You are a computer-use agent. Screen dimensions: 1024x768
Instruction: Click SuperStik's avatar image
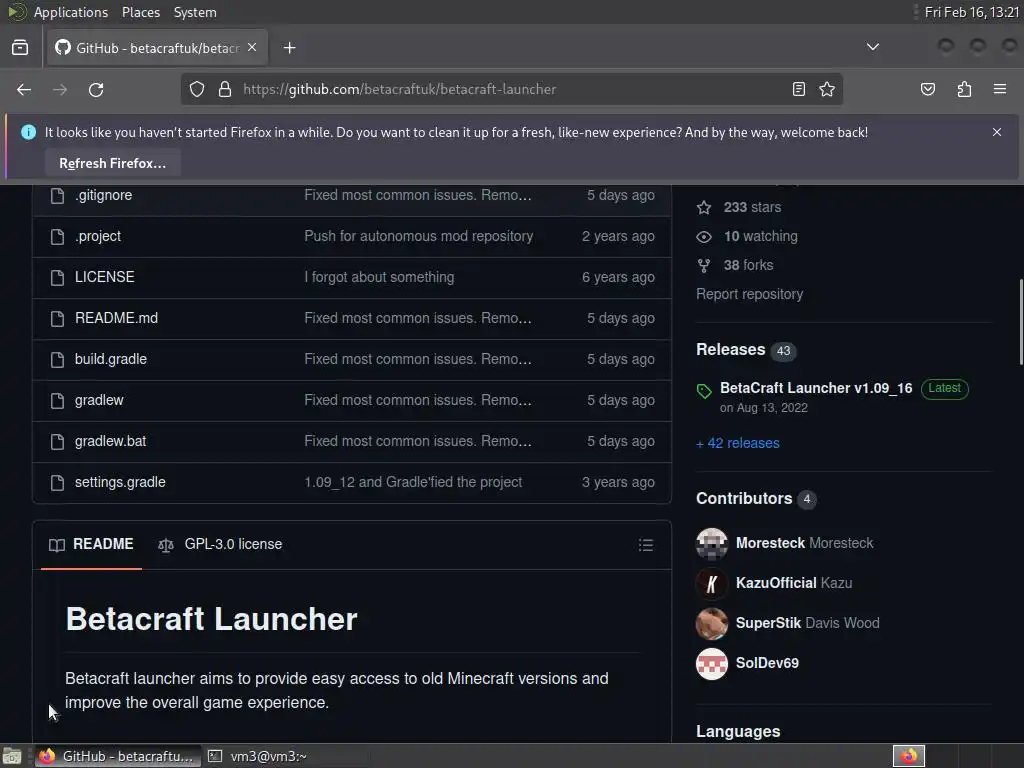click(712, 624)
